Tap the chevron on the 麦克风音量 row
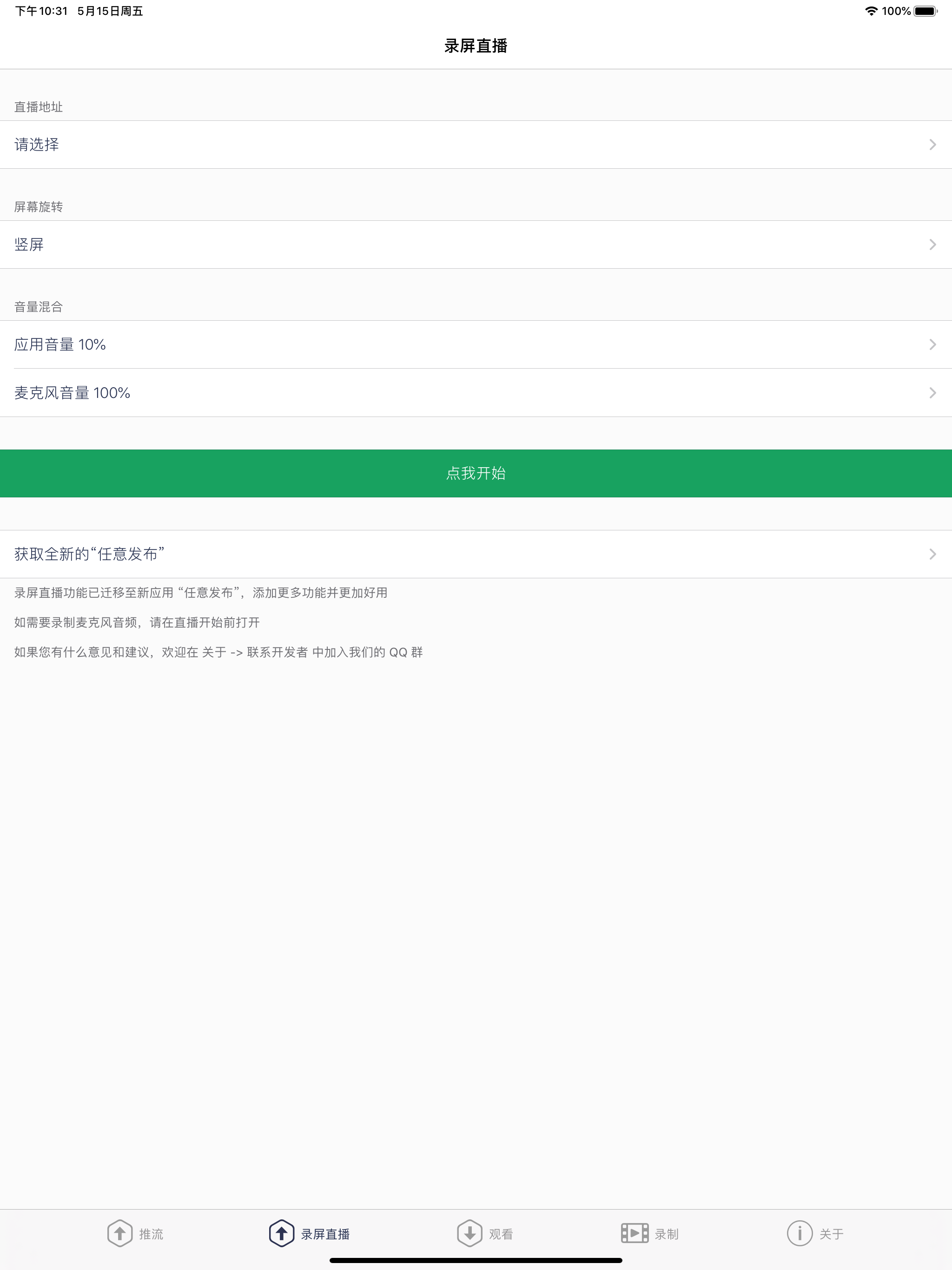Image resolution: width=952 pixels, height=1270 pixels. coord(932,393)
